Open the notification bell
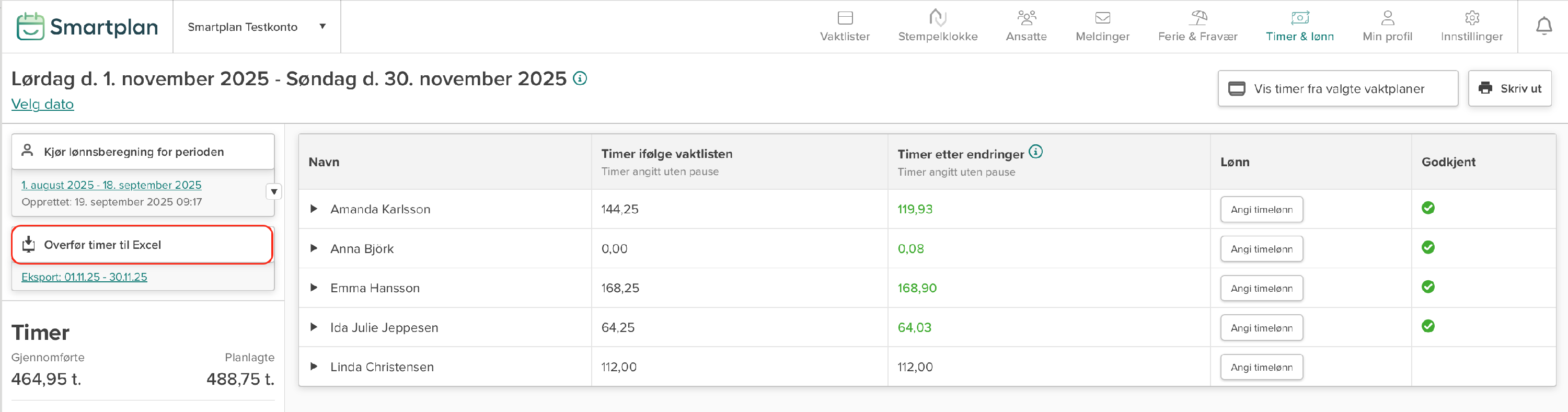The height and width of the screenshot is (412, 1568). pyautogui.click(x=1543, y=26)
